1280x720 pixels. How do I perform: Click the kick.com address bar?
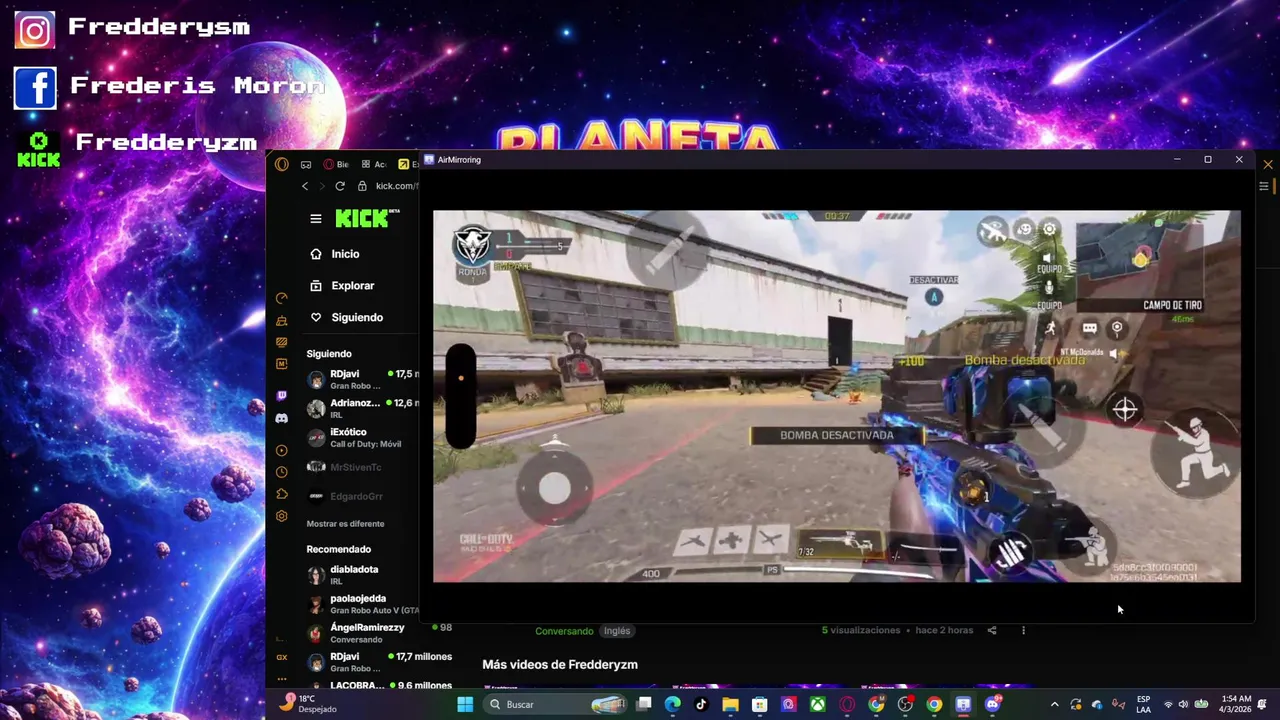[x=396, y=186]
